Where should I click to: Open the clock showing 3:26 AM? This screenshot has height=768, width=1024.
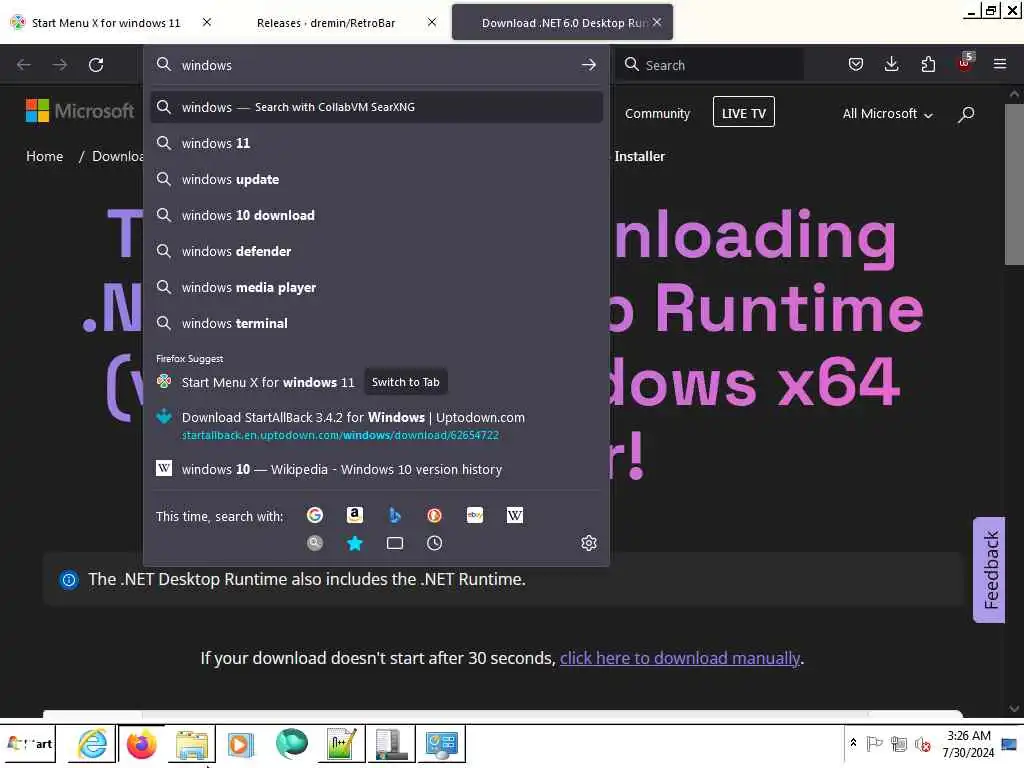[x=968, y=744]
